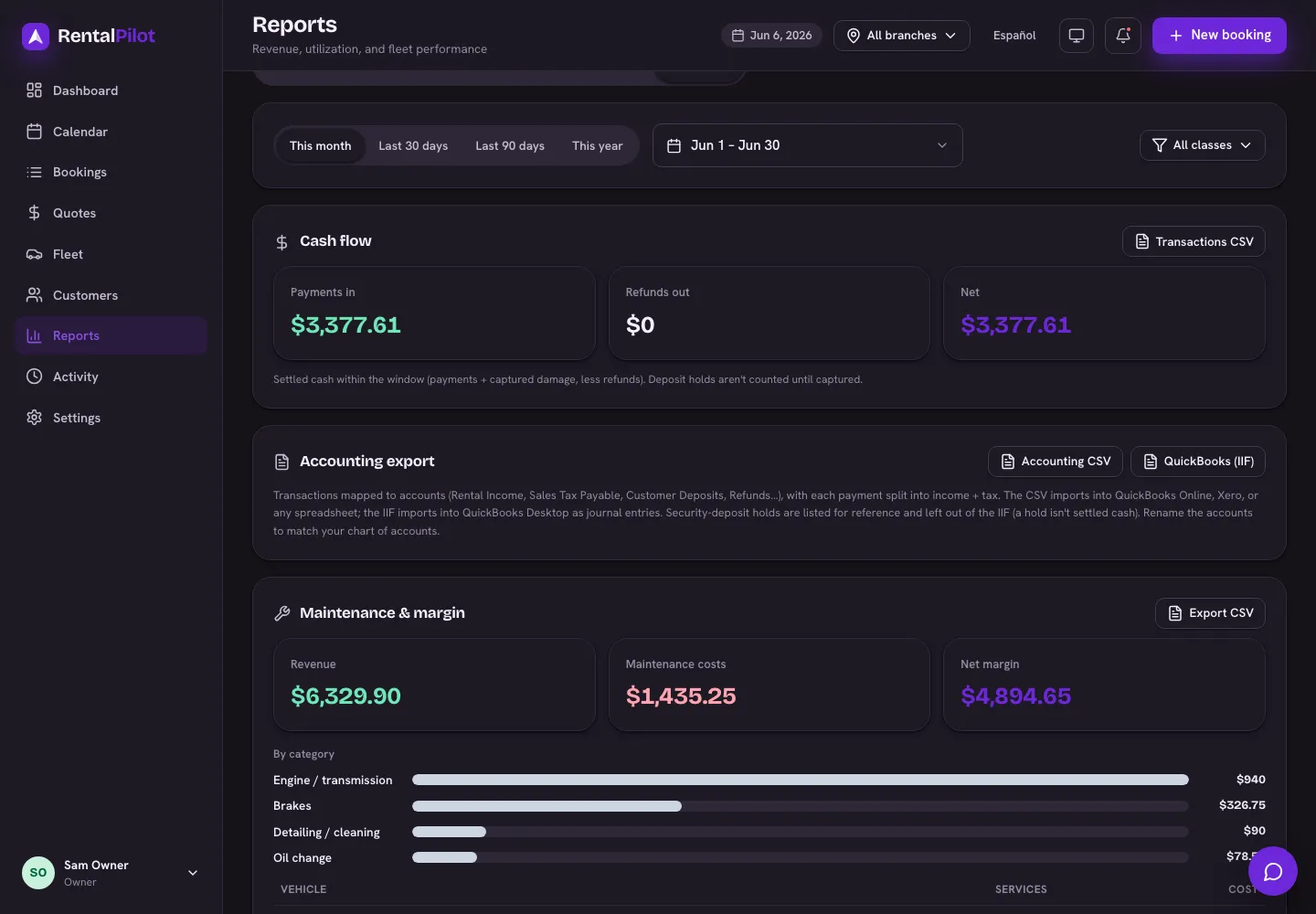This screenshot has height=914, width=1316.
Task: Click the SO user avatar
Action: [38, 873]
